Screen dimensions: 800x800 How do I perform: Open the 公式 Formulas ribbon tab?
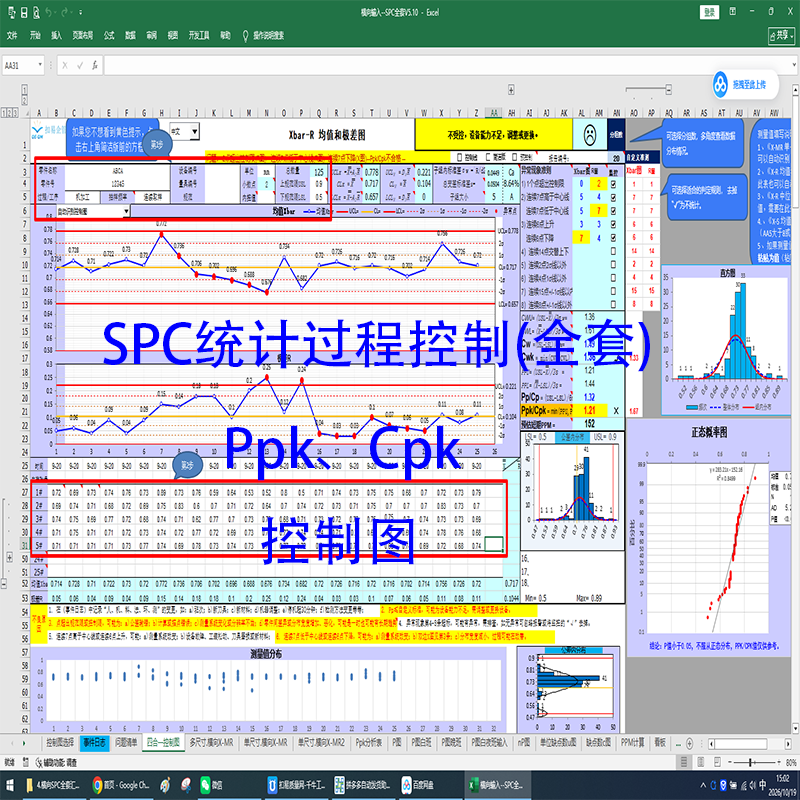tap(109, 35)
